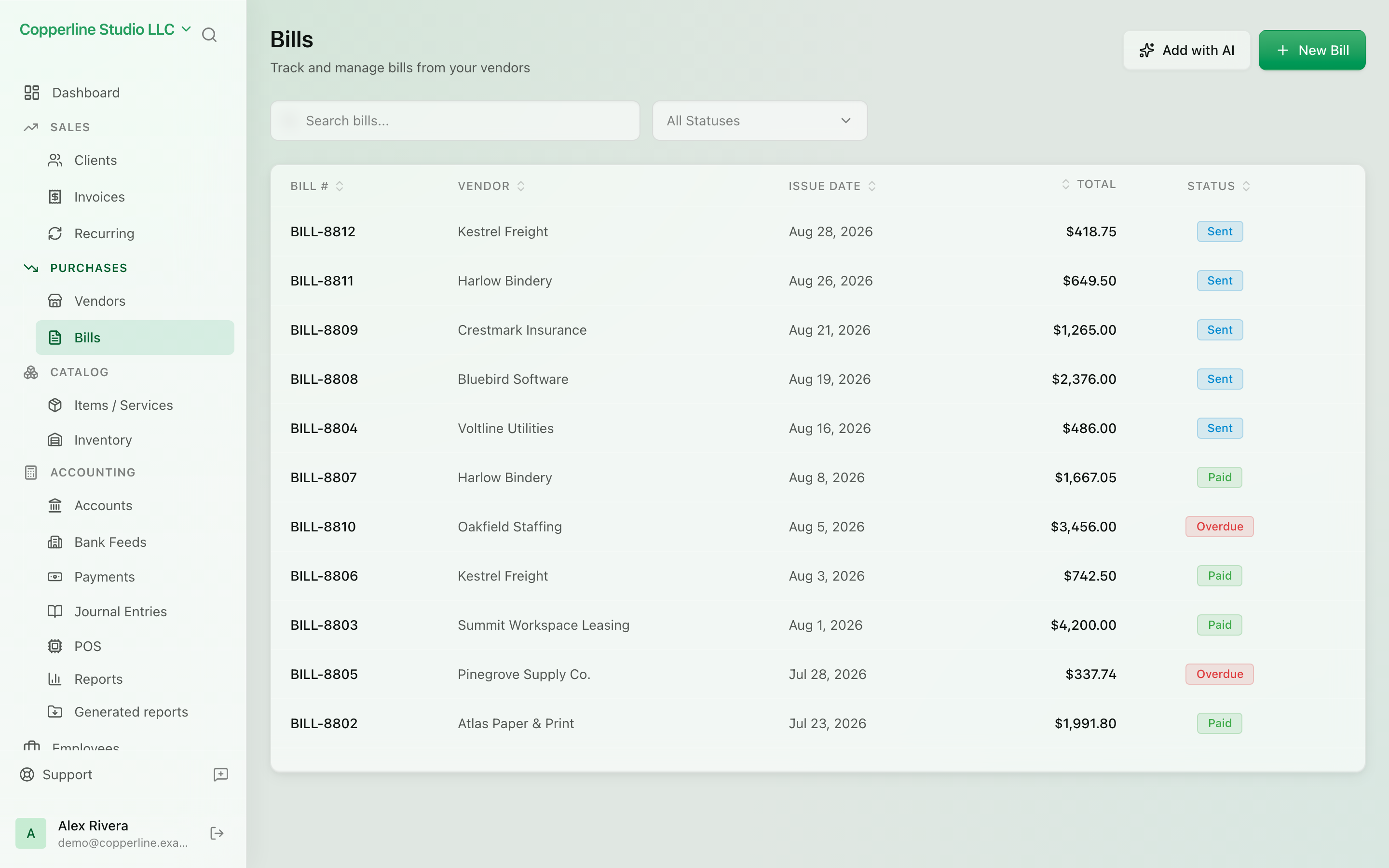Screen dimensions: 1389x868
Task: Click the vendor Summit Workspace Leasing
Action: point(543,625)
